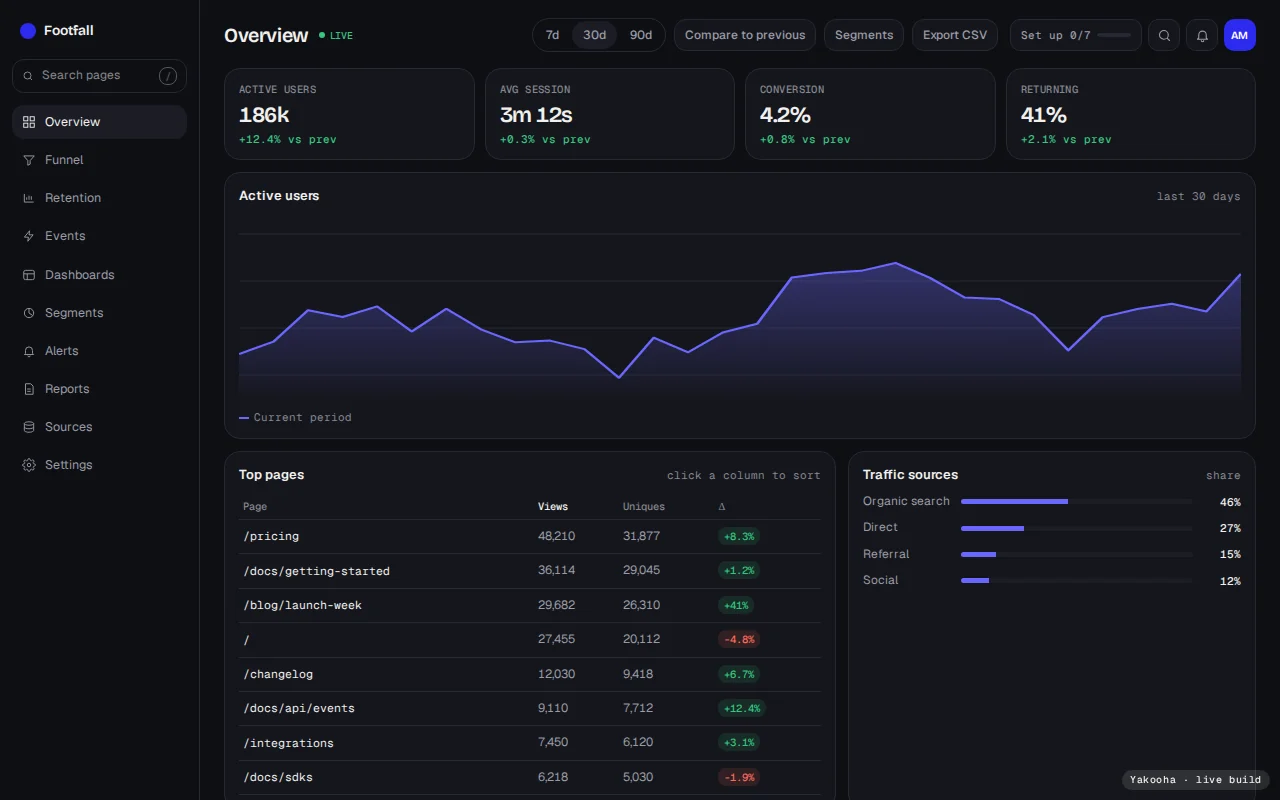Open notifications with top bell icon
Image resolution: width=1280 pixels, height=800 pixels.
(1202, 35)
